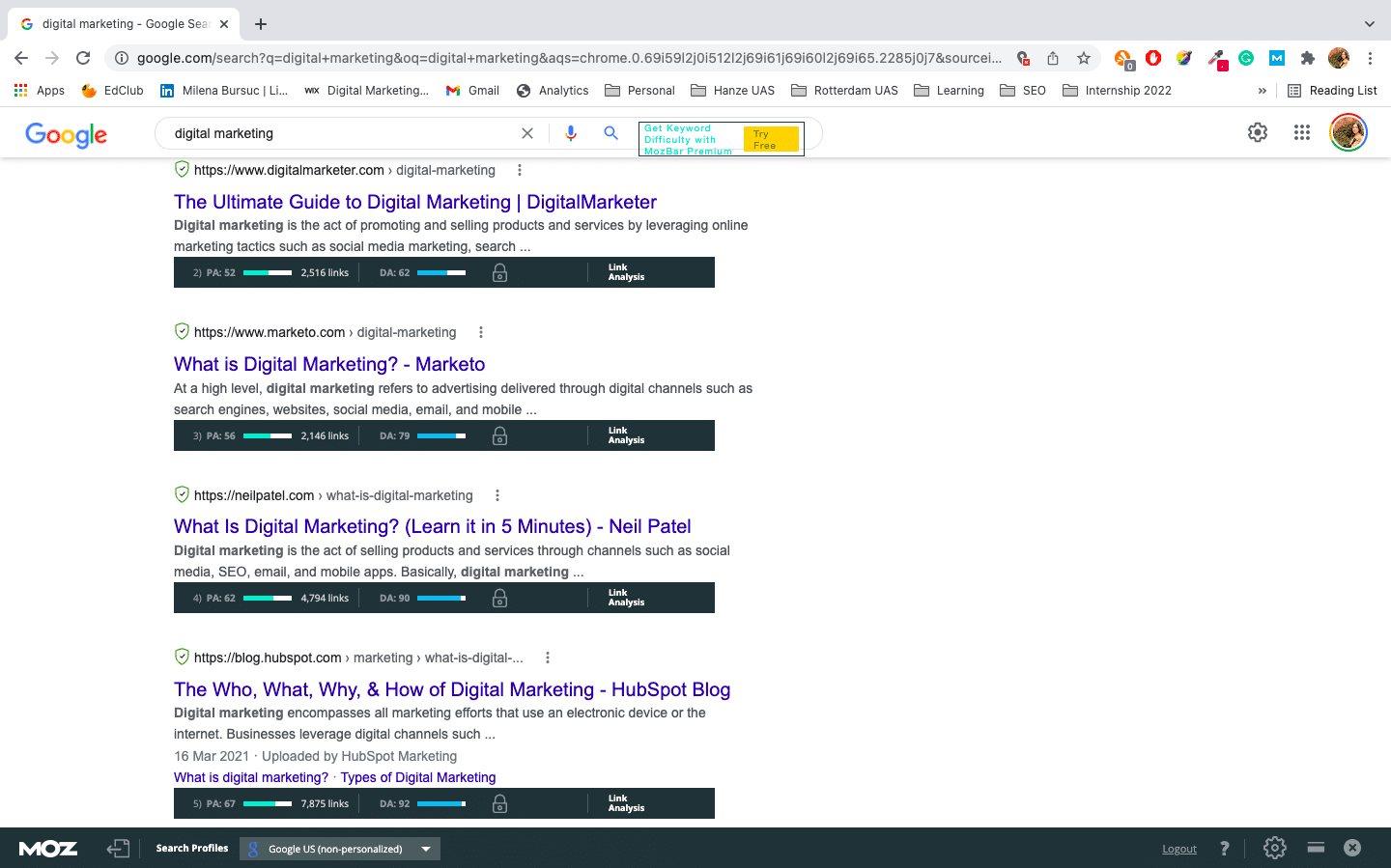Click the green shield next to marketo.com
This screenshot has width=1391, height=868.
click(x=182, y=331)
